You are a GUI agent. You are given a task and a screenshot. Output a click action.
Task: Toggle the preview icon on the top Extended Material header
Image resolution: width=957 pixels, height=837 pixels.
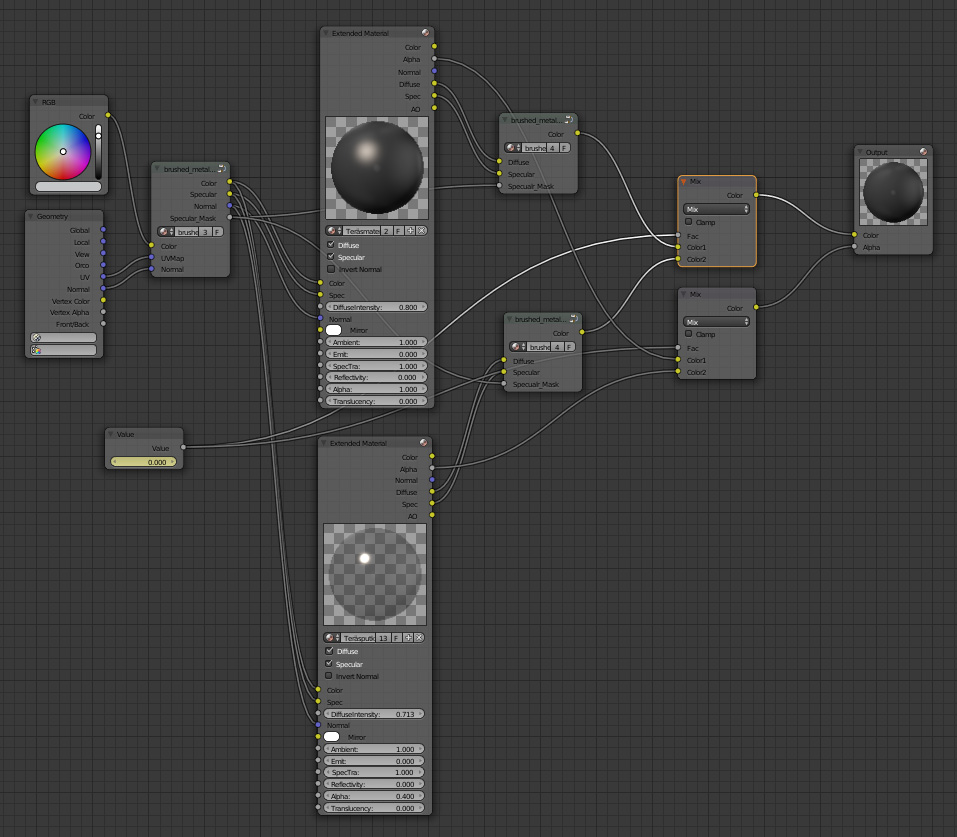tap(425, 33)
